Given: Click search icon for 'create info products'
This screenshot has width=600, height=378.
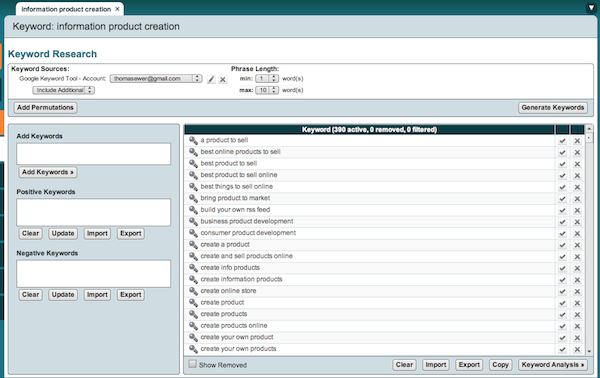Looking at the screenshot, I should coord(193,268).
